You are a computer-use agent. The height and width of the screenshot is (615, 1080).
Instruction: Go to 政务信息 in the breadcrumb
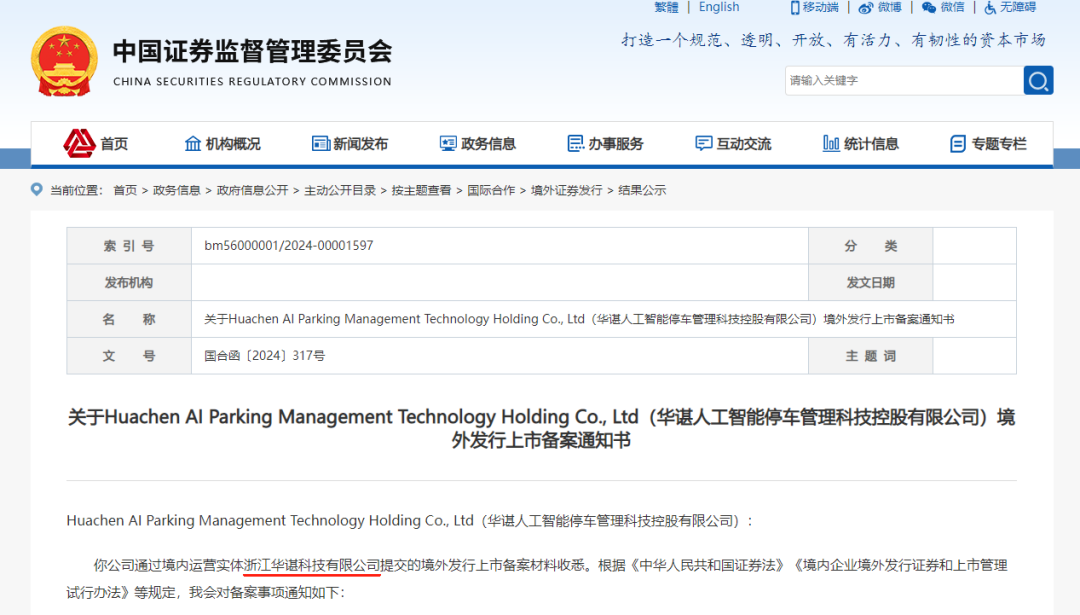[x=176, y=190]
